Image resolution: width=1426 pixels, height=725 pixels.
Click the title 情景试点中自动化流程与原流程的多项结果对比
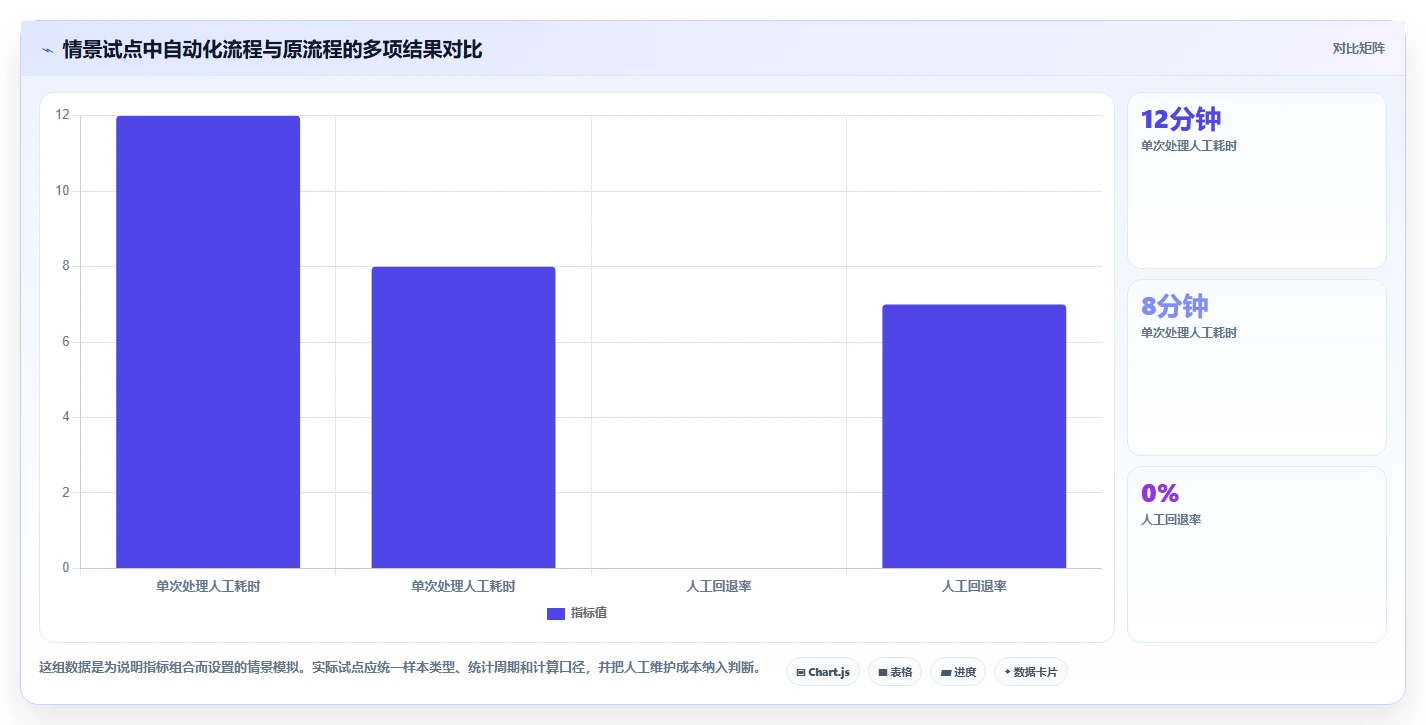click(272, 49)
